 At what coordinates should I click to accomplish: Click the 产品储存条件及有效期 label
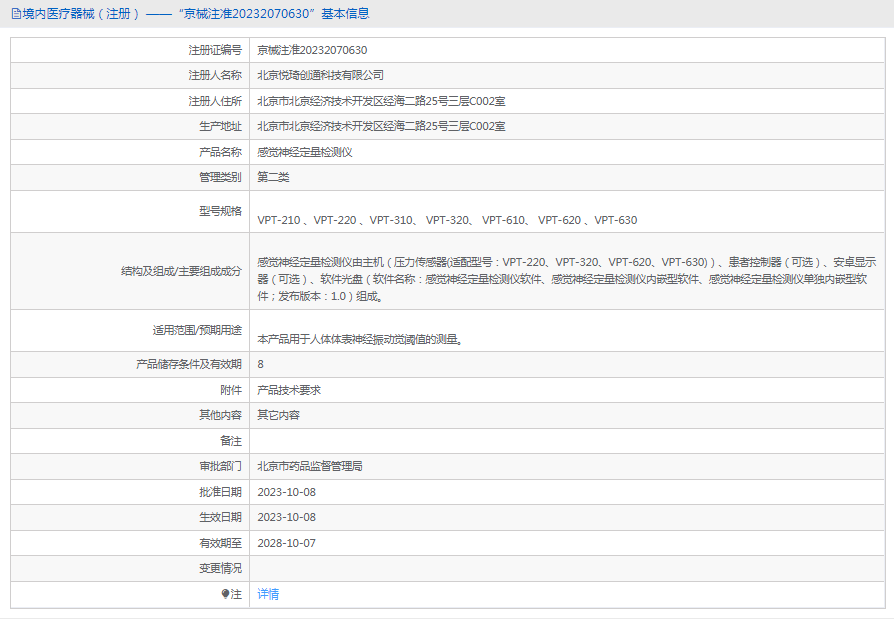(189, 364)
